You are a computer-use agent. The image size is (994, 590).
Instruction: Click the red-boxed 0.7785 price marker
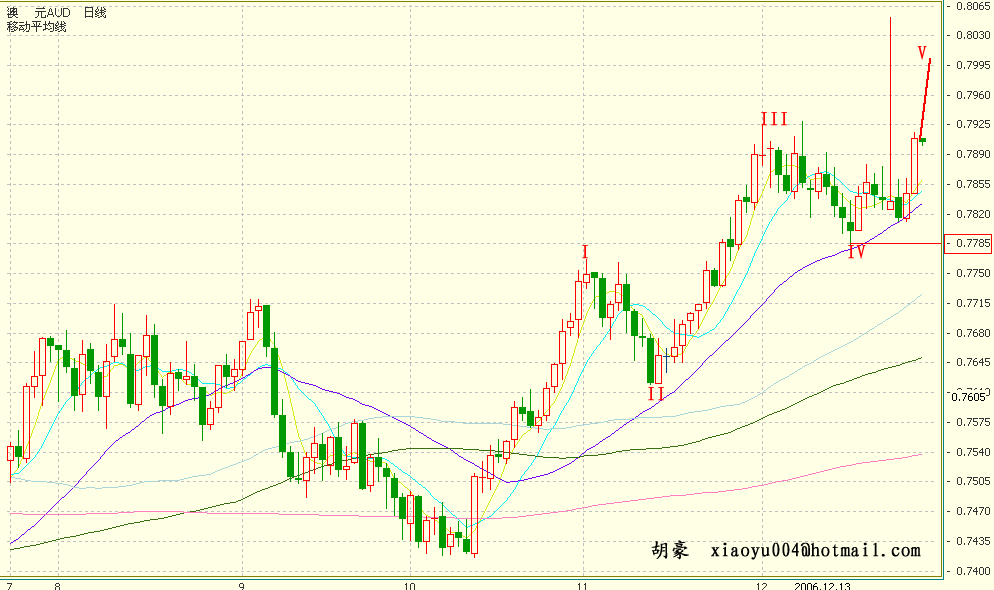coord(968,243)
